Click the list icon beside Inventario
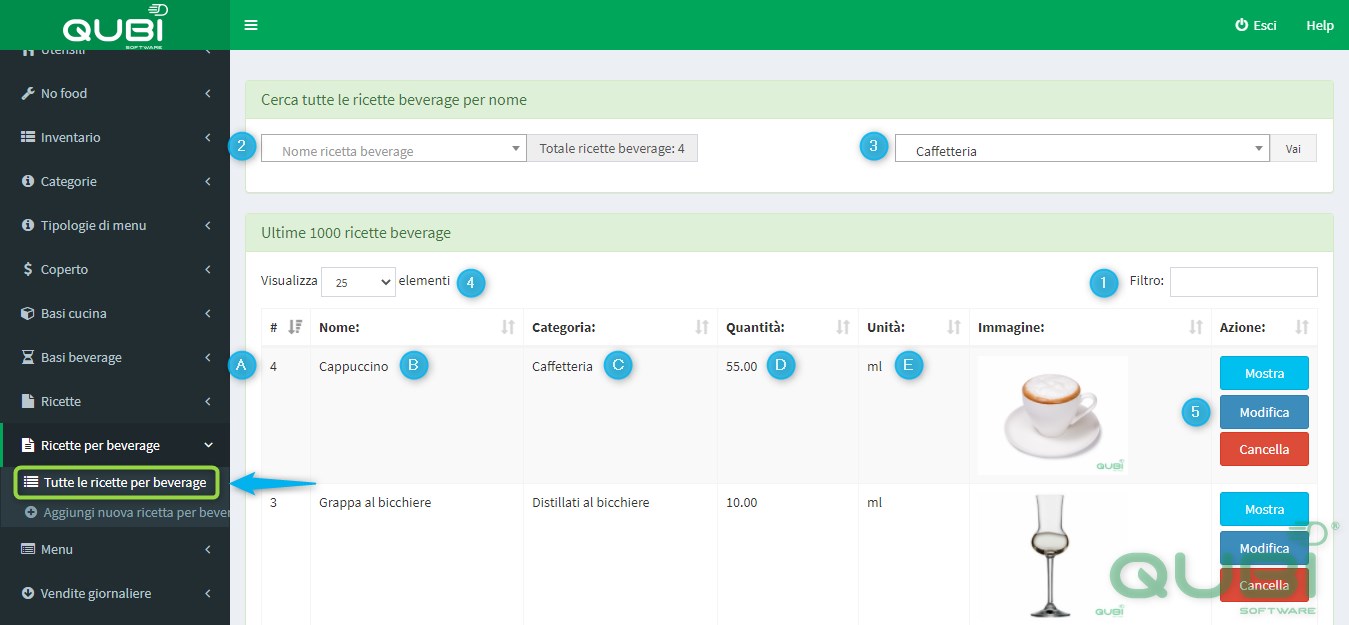This screenshot has width=1349, height=625. (28, 137)
